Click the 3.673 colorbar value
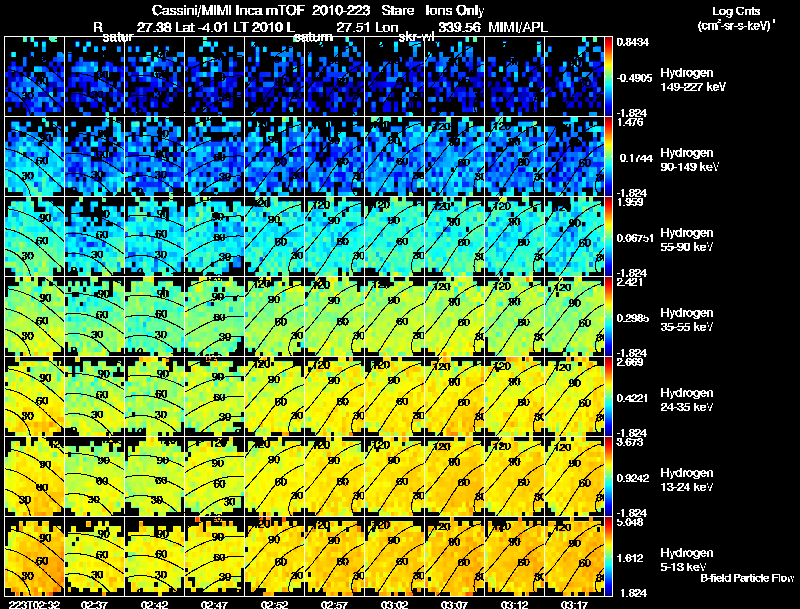 pos(631,442)
